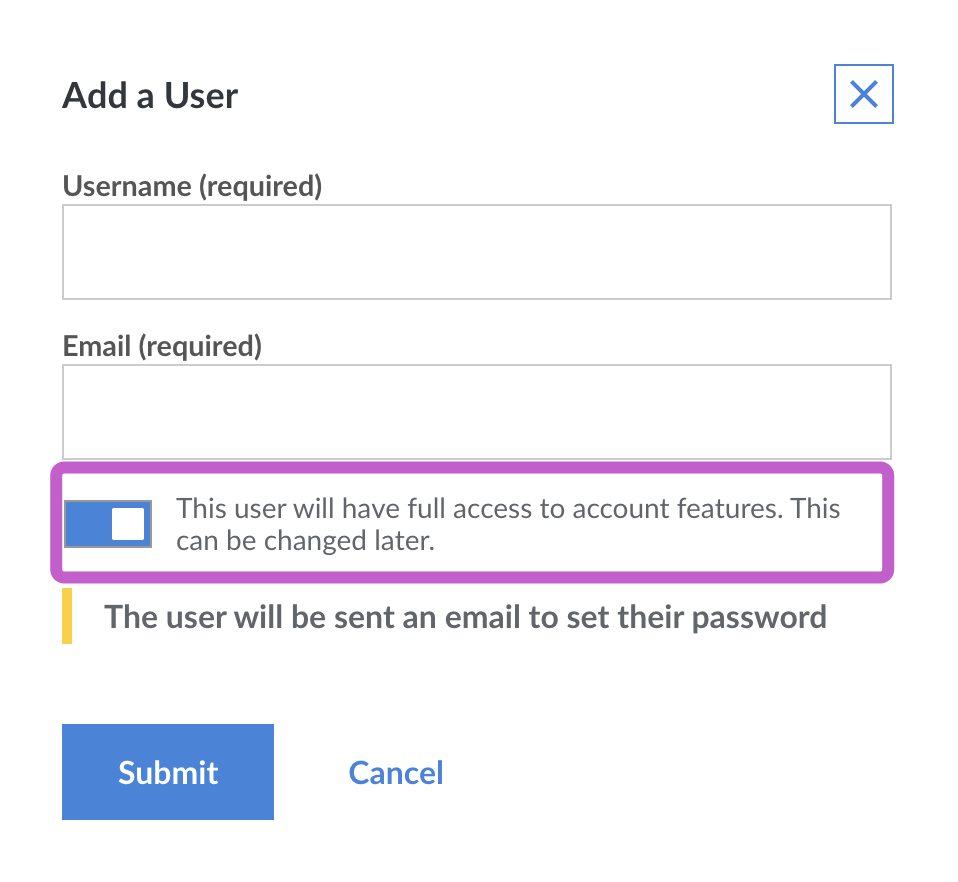Click the white knob of the access switch
Image resolution: width=958 pixels, height=882 pixels.
point(128,524)
